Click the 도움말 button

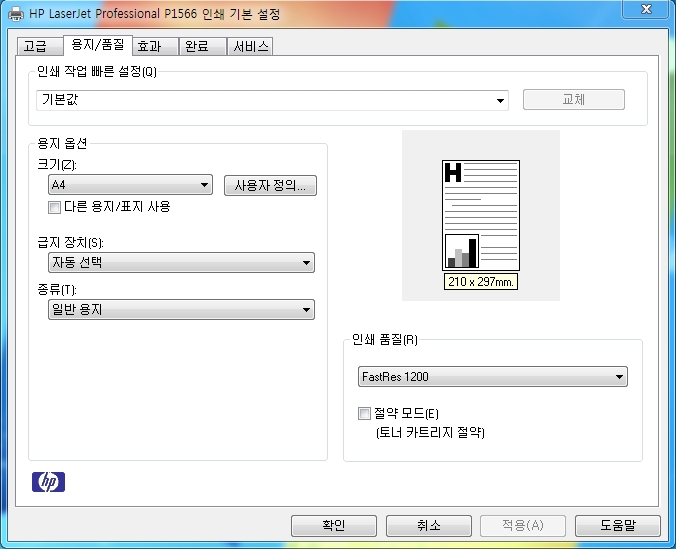(x=618, y=525)
